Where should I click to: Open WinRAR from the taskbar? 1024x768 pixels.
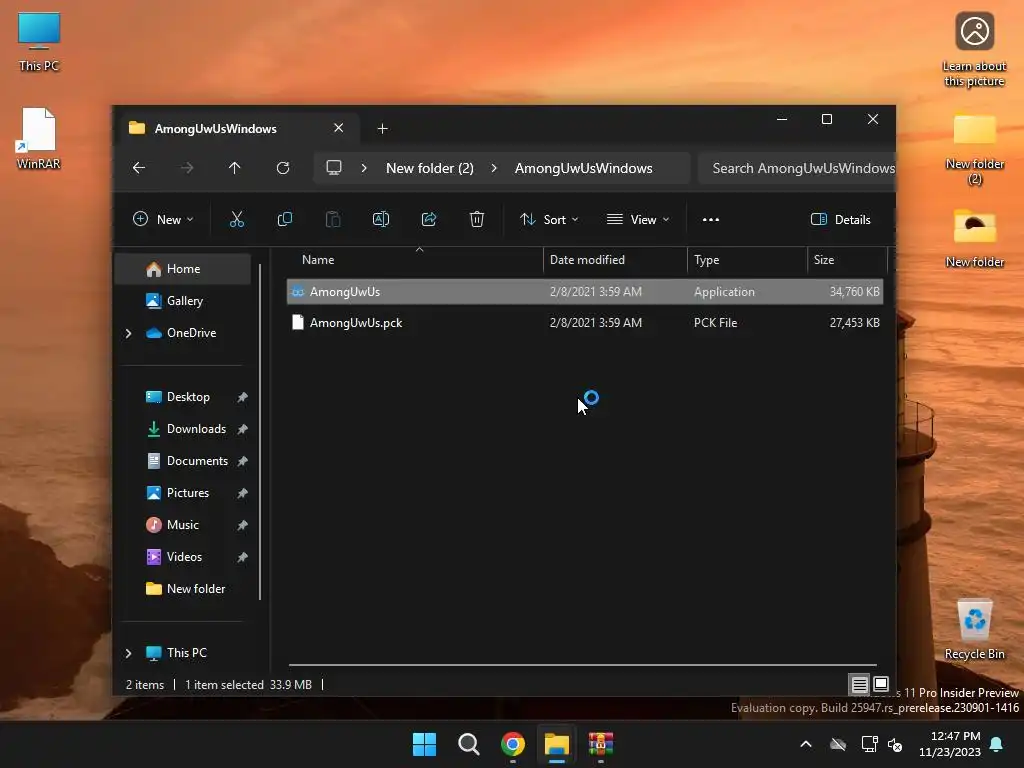[601, 744]
